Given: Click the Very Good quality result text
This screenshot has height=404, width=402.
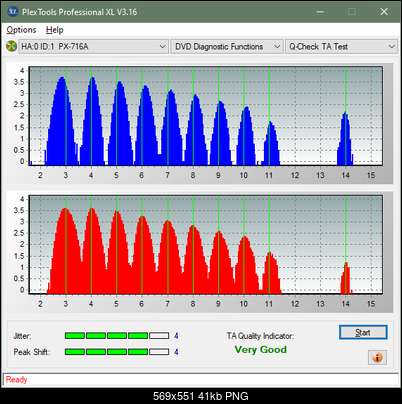Looking at the screenshot, I should (x=261, y=350).
